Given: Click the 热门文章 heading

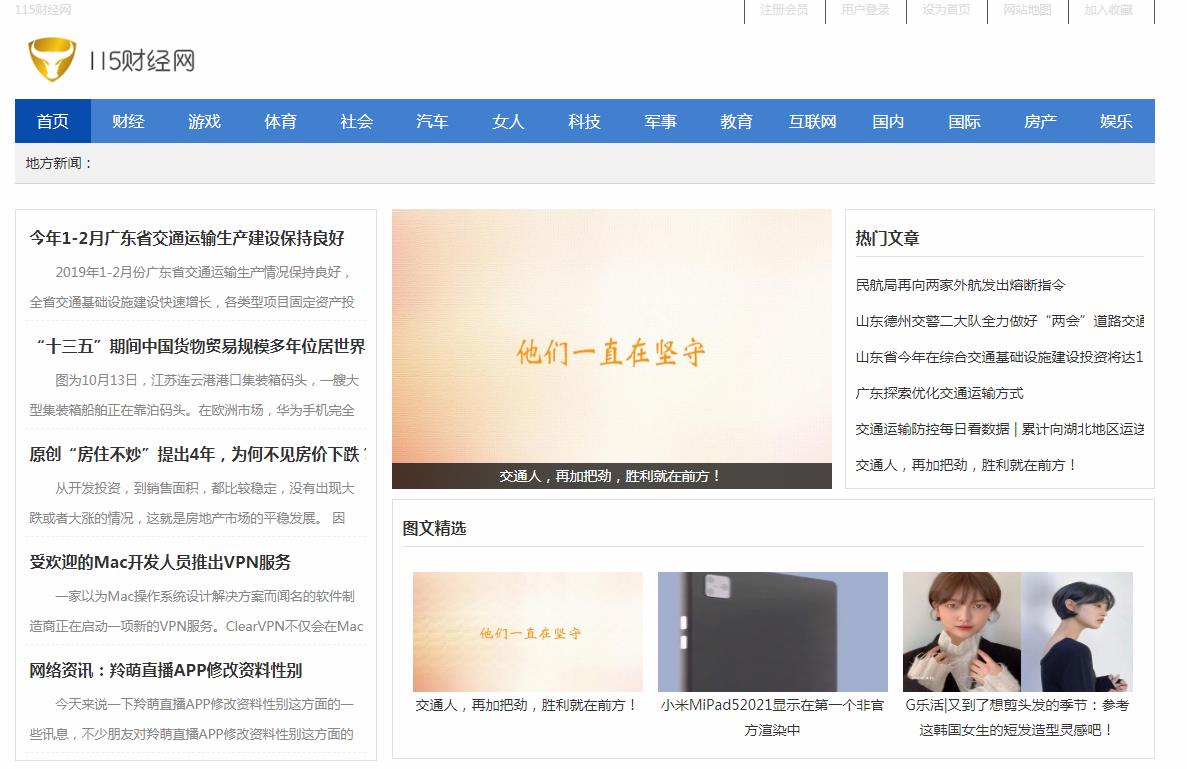Looking at the screenshot, I should pos(887,238).
